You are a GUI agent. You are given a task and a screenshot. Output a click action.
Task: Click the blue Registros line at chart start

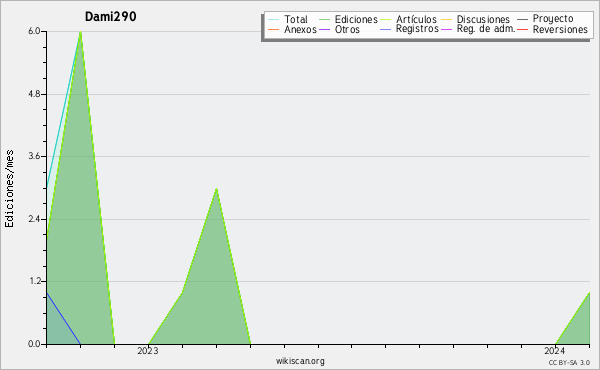[x=63, y=318]
